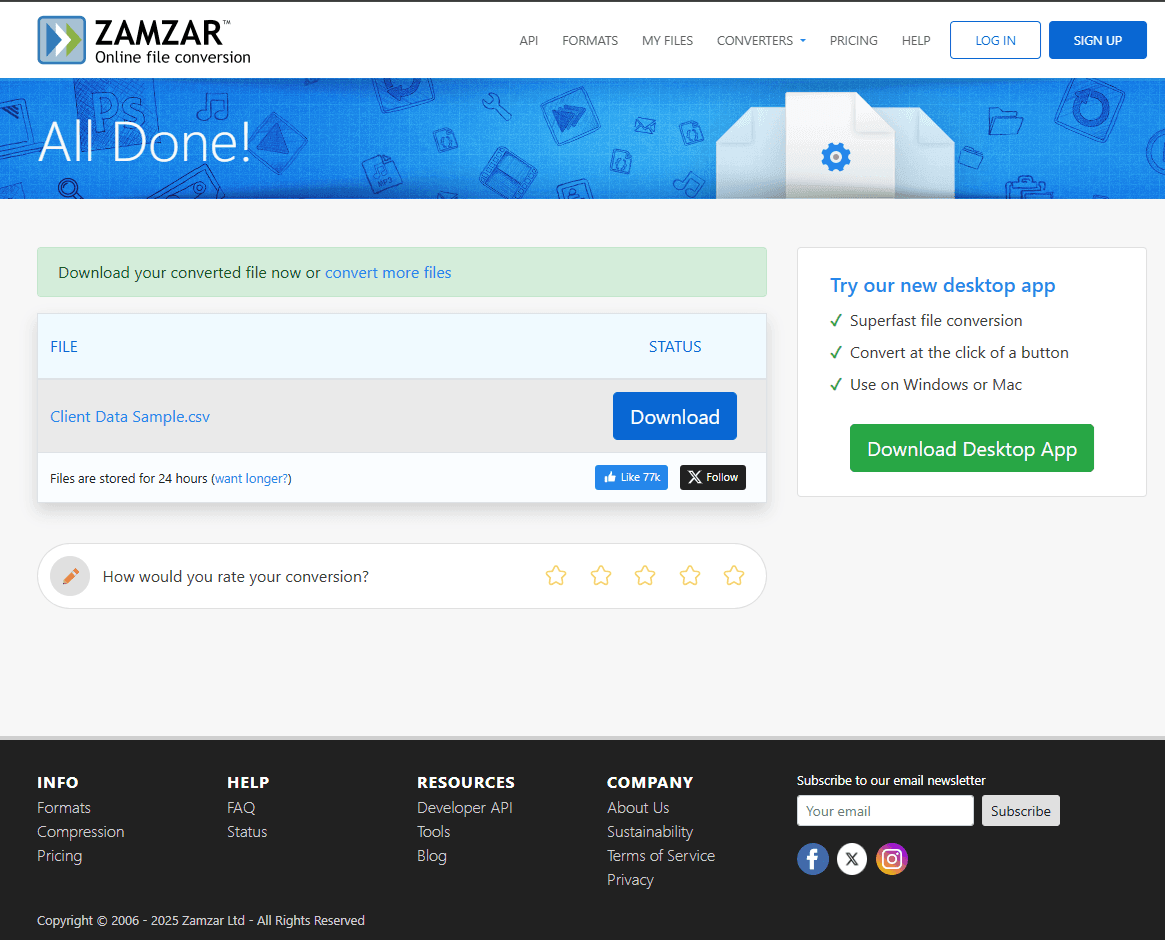
Task: Rate conversion one star
Action: tap(556, 576)
